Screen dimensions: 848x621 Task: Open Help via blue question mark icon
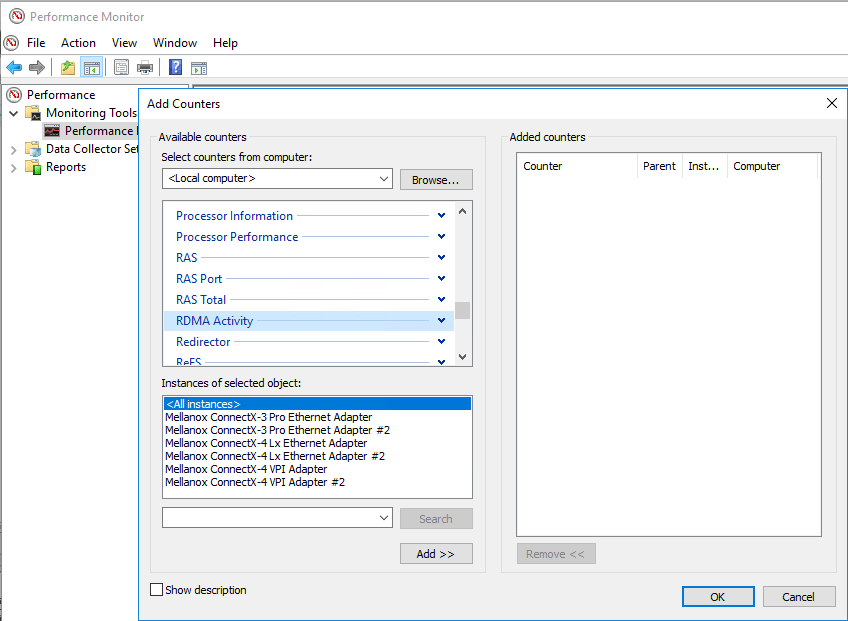[x=175, y=67]
